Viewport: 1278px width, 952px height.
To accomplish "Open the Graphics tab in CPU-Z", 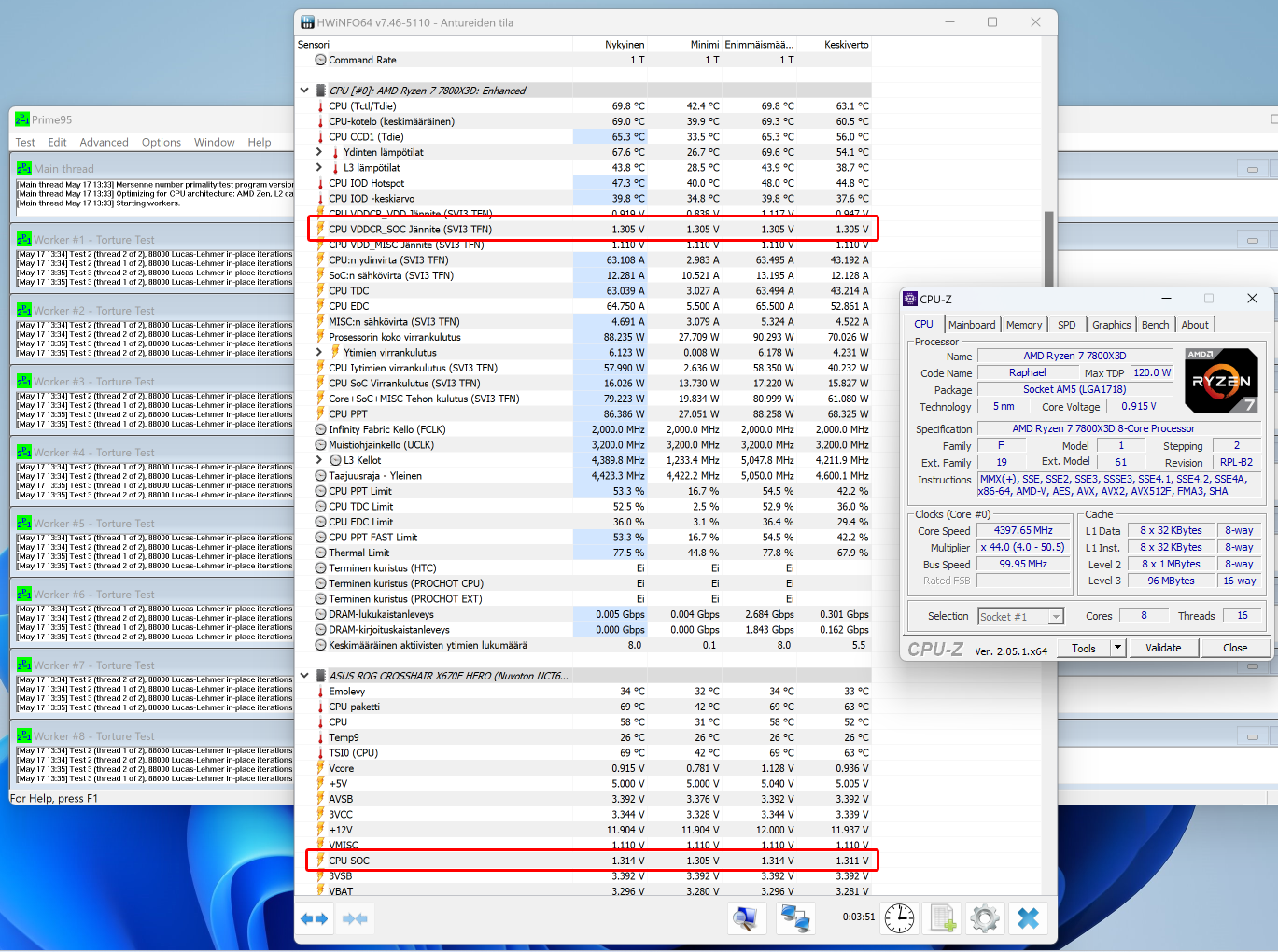I will [1112, 325].
